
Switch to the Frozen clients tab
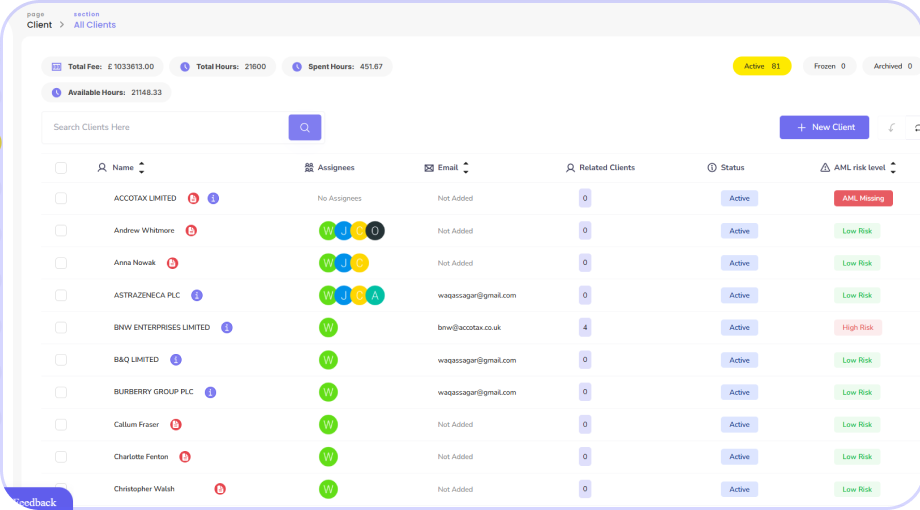tap(829, 66)
